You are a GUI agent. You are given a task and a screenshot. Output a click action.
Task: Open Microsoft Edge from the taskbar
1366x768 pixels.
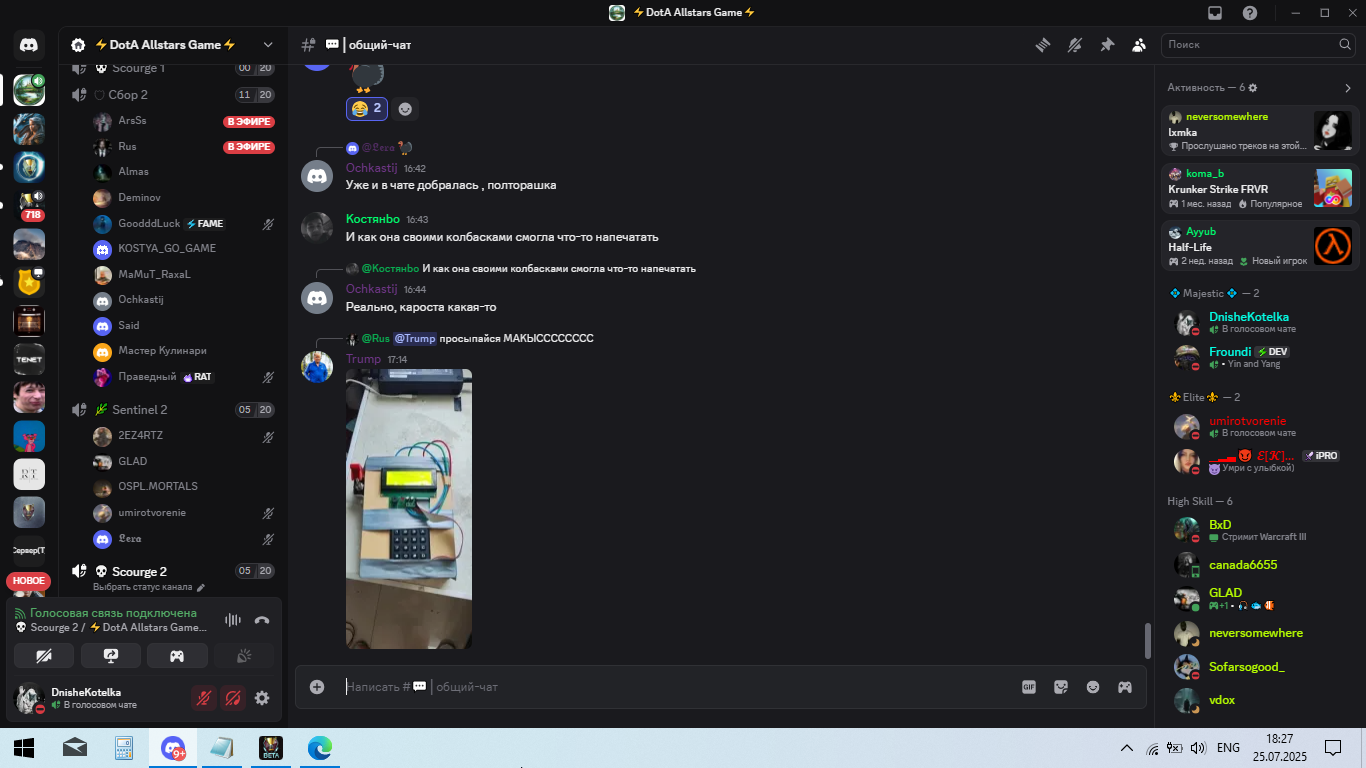tap(319, 747)
